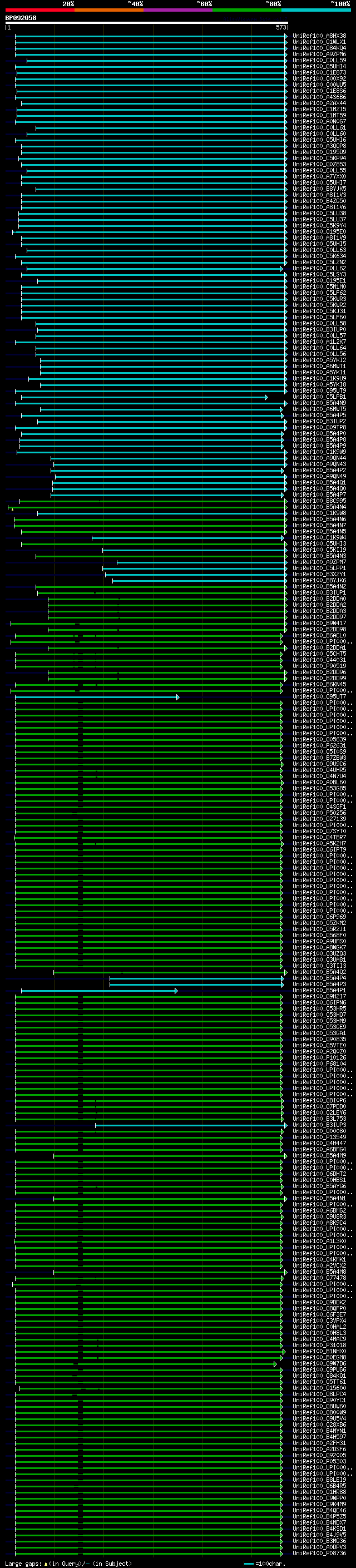Select hit UniRef100_Q00X92
Viewport: 356px width, 1568px height.
pos(319,78)
